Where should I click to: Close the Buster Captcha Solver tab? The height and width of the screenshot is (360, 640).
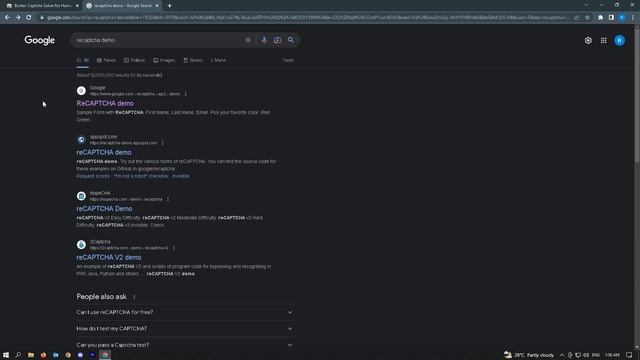(x=77, y=6)
